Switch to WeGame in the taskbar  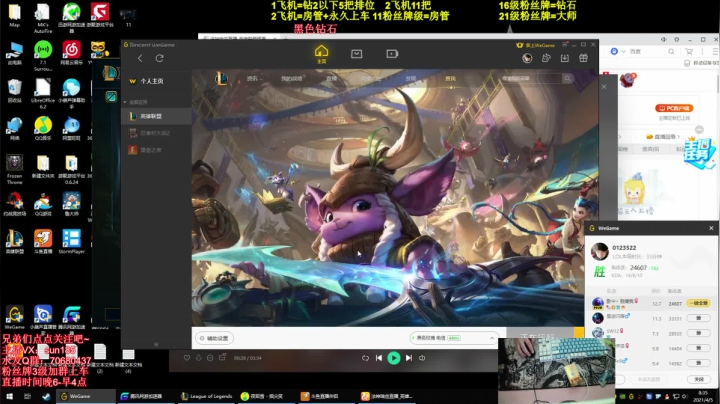coord(85,396)
